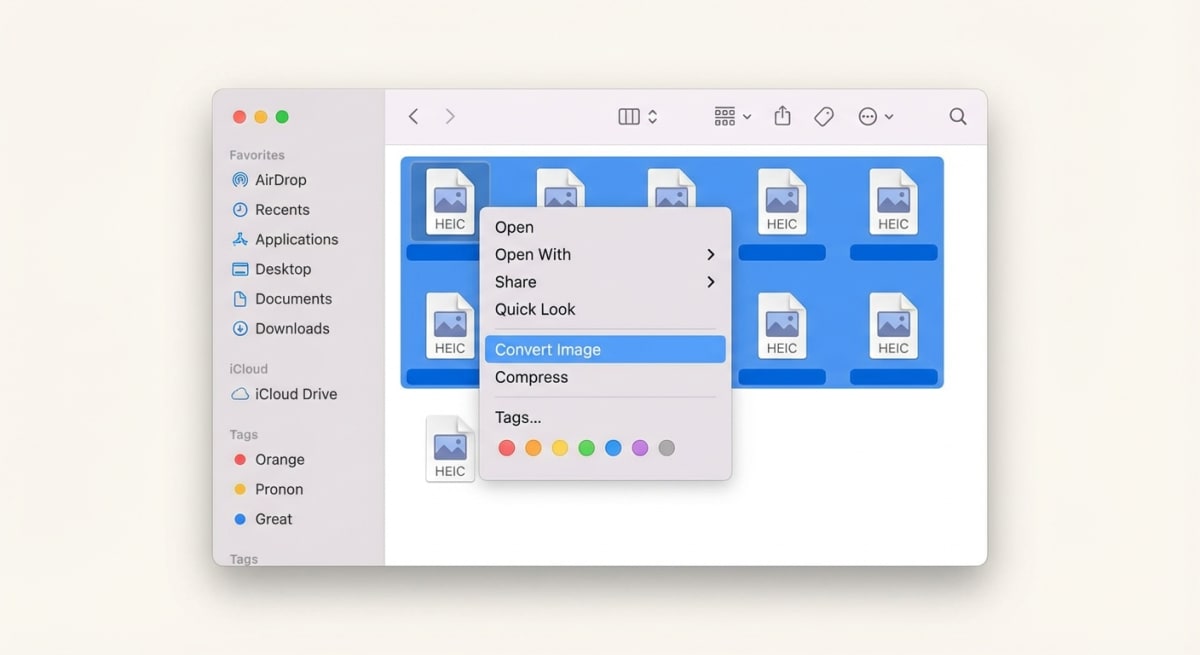
Task: Select AirDrop in the sidebar
Action: coord(279,180)
